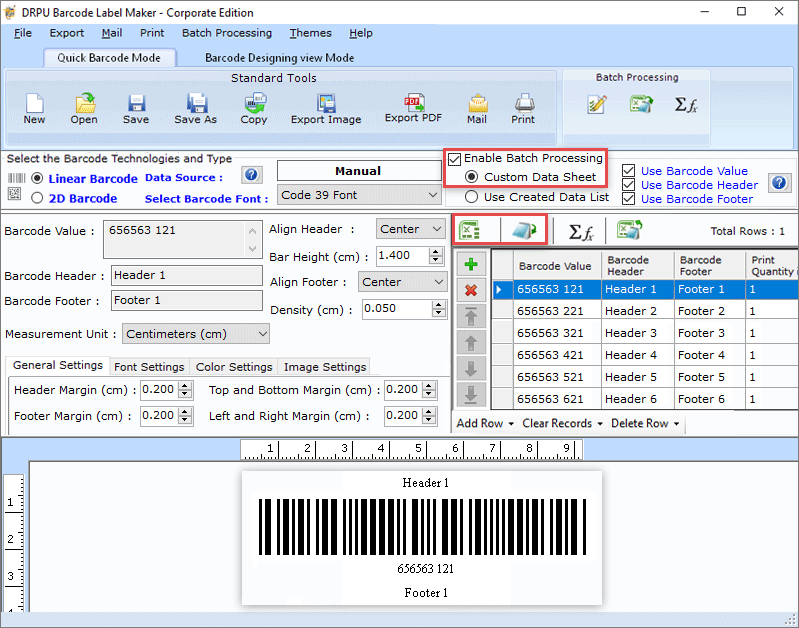Click the move row up arrow
799x628 pixels.
click(x=471, y=343)
